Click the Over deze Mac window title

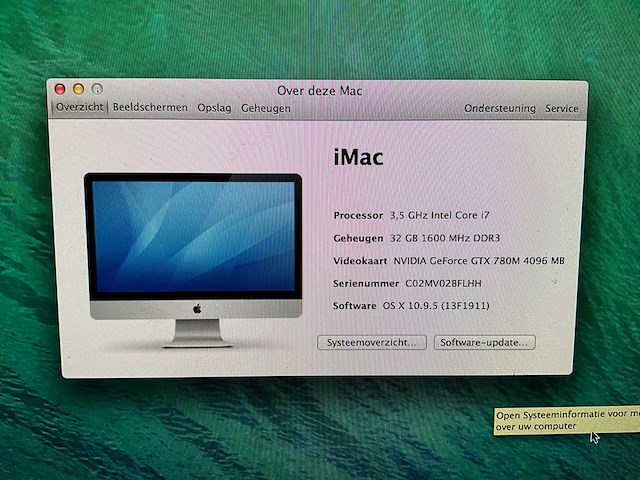pos(320,91)
